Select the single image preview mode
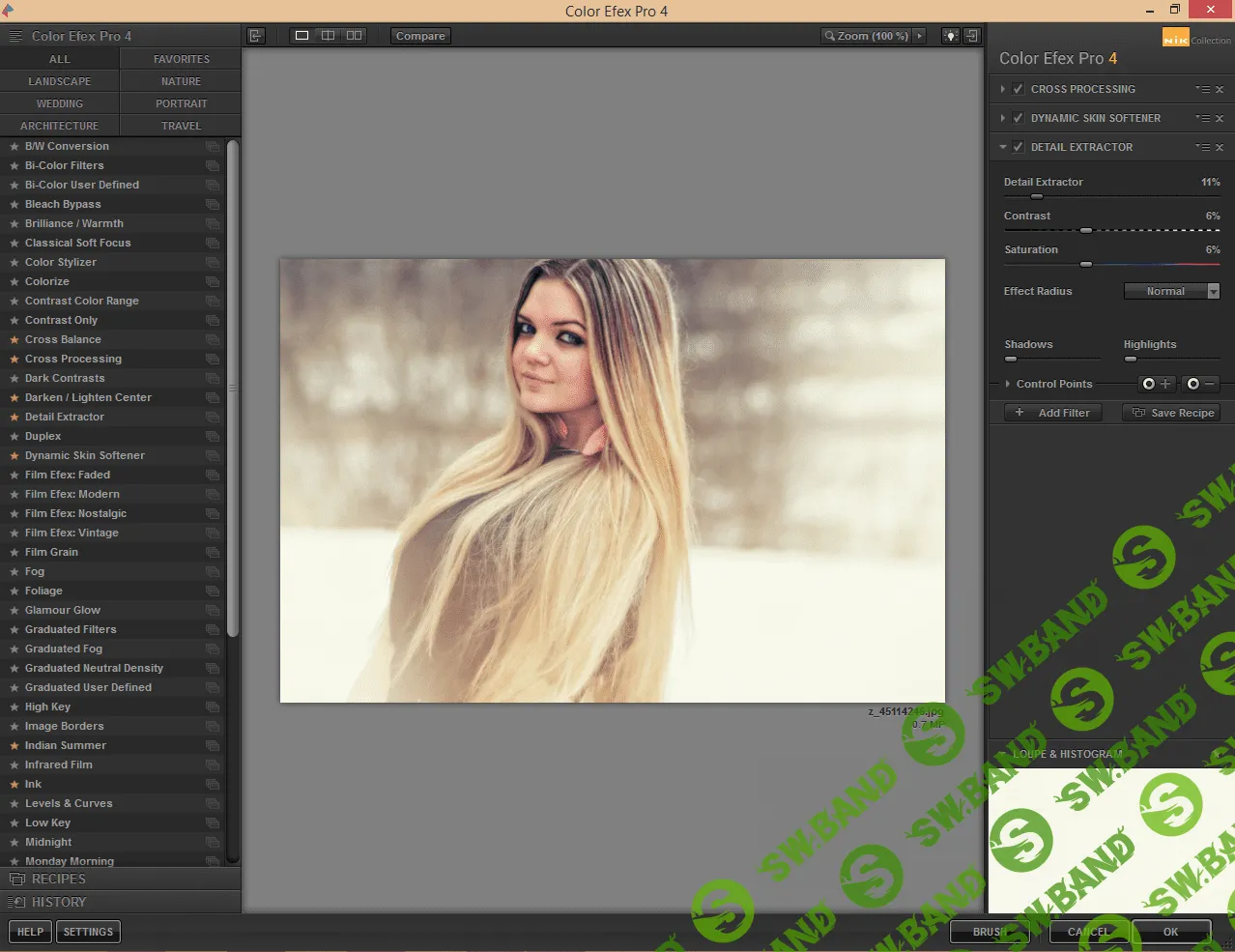1235x952 pixels. coord(302,35)
